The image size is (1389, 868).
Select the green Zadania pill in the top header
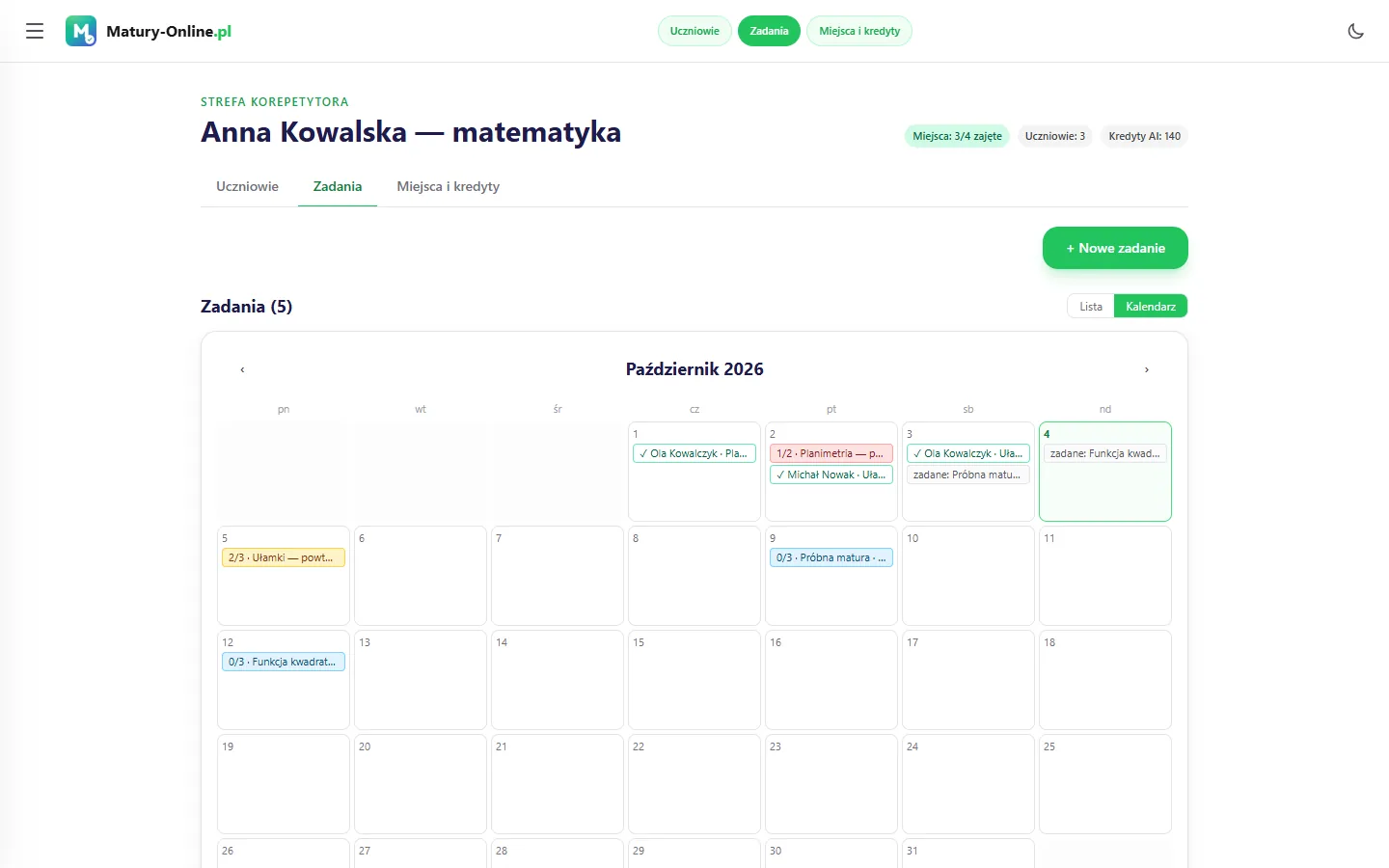pyautogui.click(x=769, y=31)
